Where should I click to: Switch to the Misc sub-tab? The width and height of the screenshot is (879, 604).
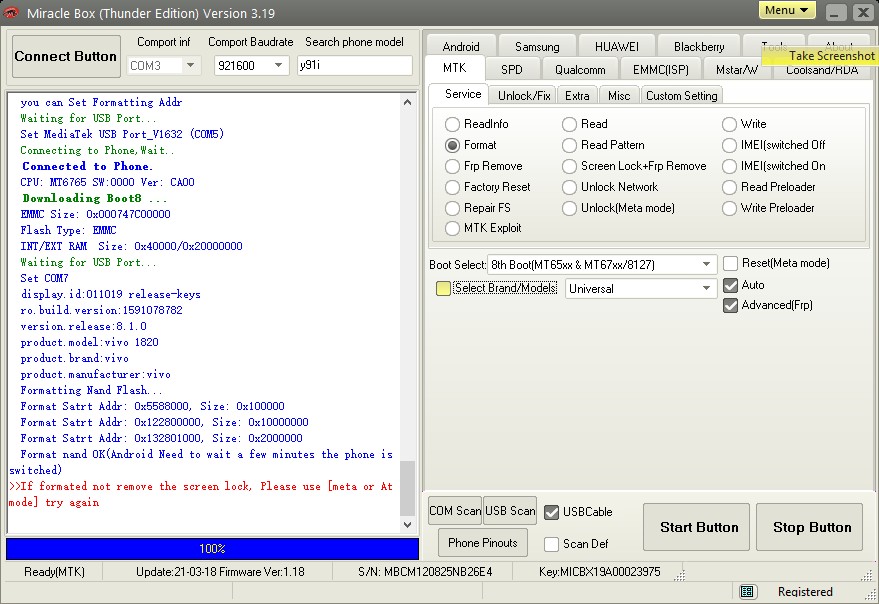tap(619, 95)
